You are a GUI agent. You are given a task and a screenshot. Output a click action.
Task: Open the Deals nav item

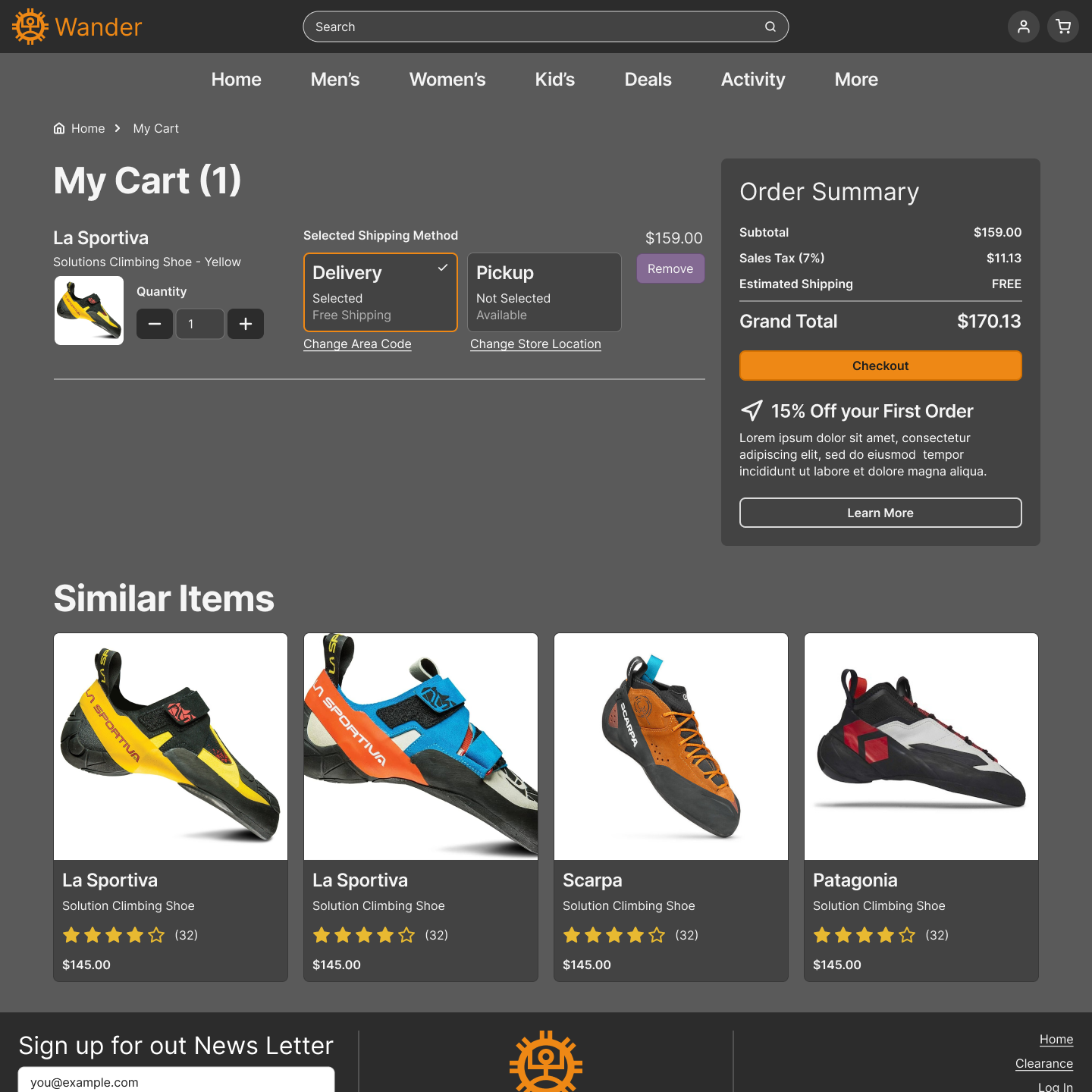click(648, 80)
